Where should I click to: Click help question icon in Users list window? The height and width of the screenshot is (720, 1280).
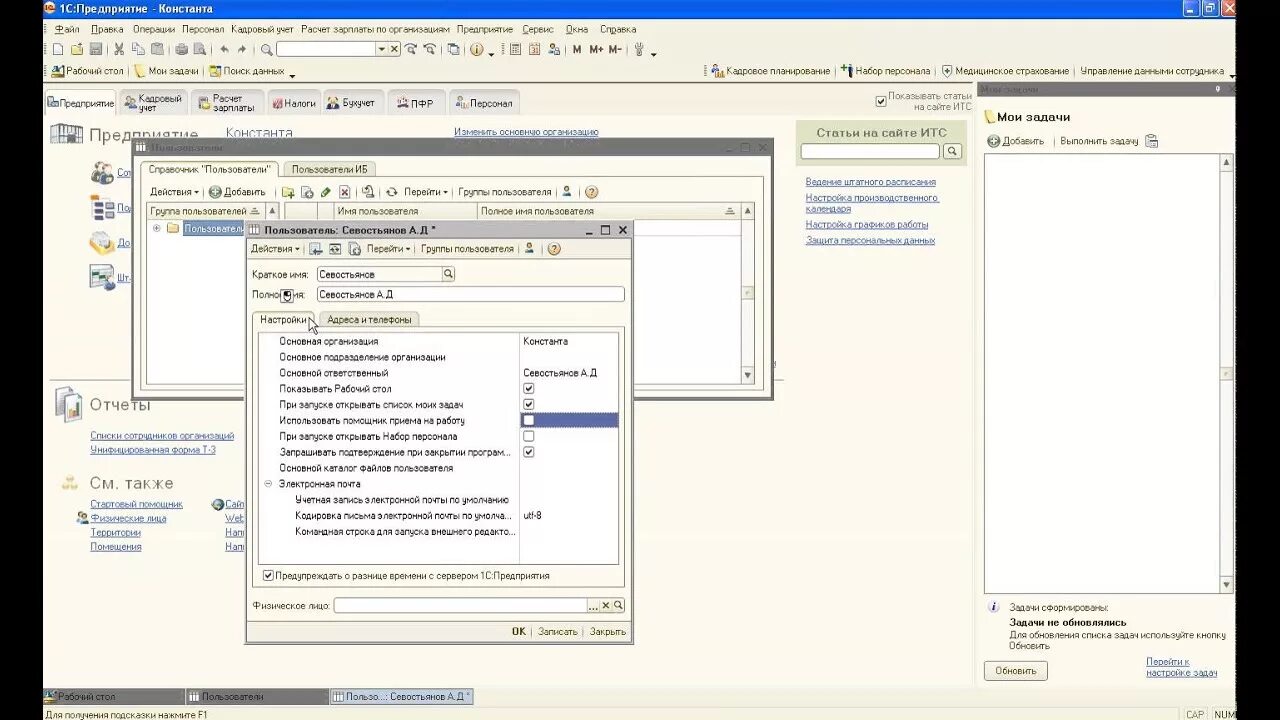(x=591, y=192)
